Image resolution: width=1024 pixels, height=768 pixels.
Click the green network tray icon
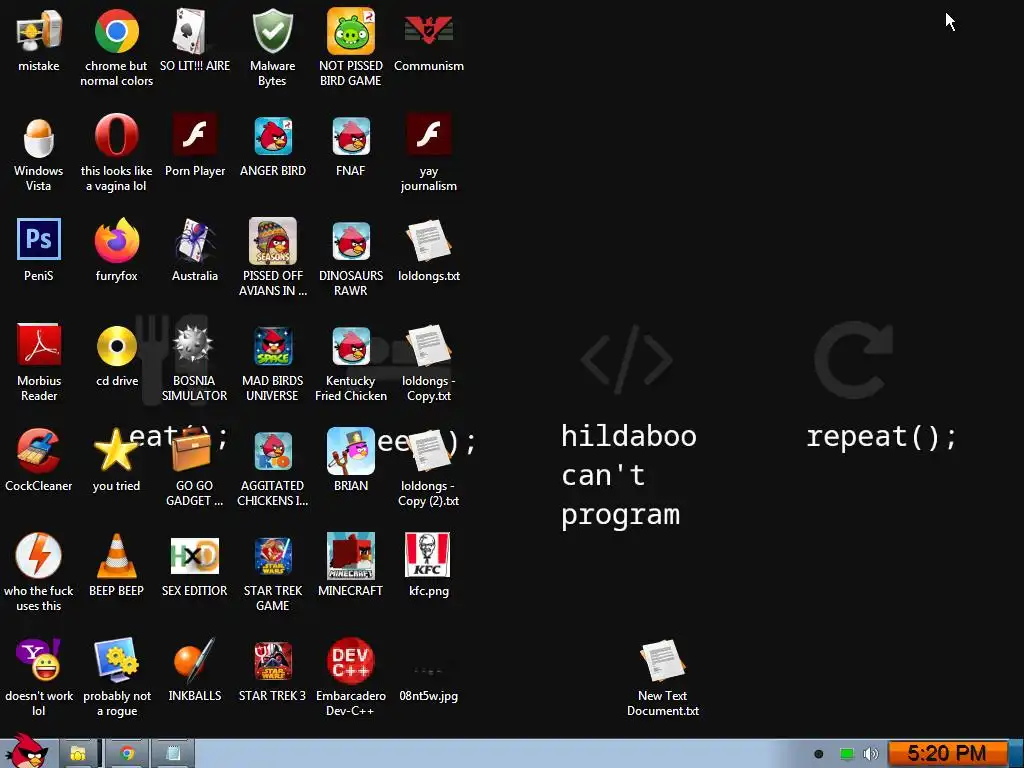click(x=846, y=754)
